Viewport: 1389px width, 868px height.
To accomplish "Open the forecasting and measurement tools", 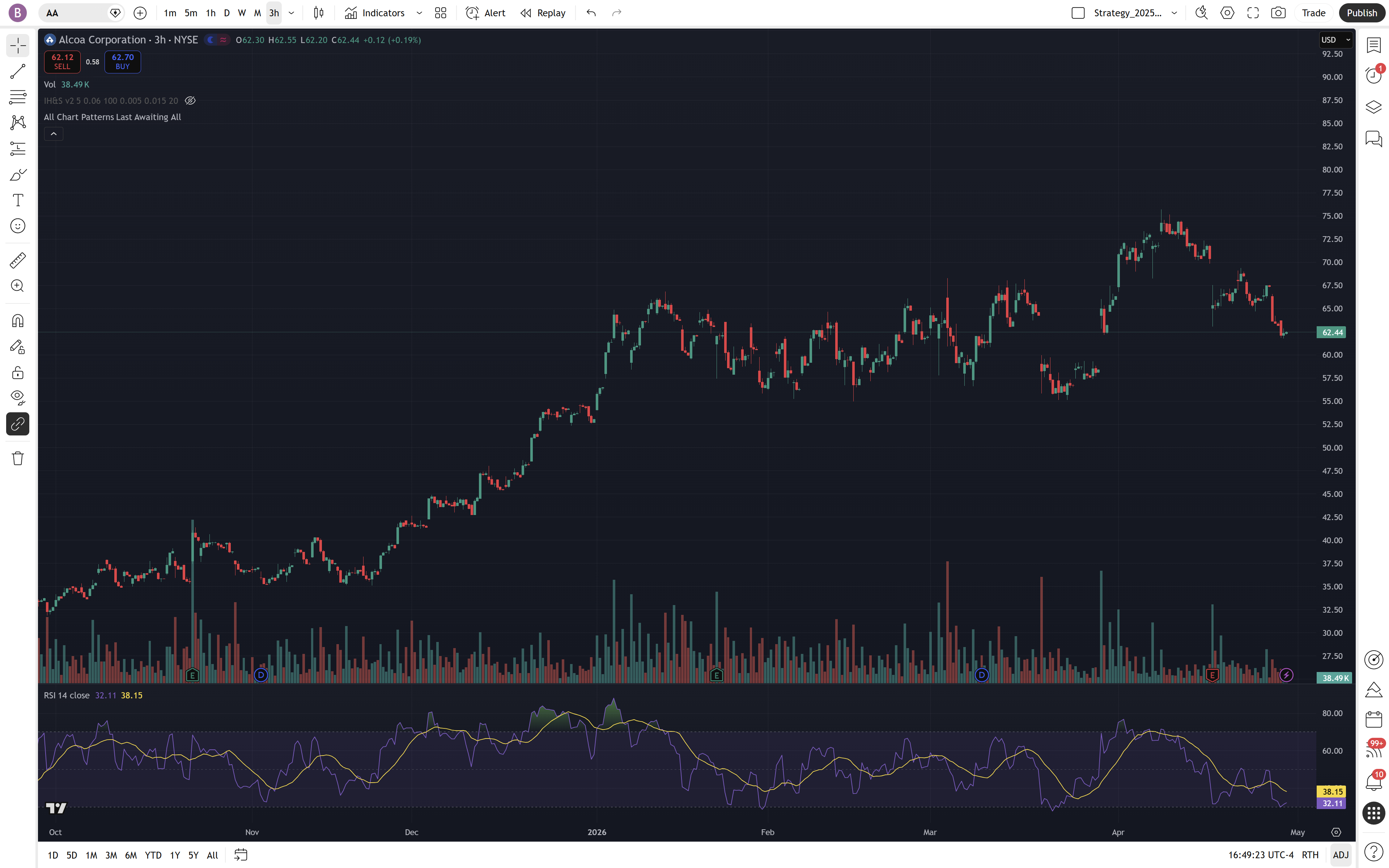I will click(18, 149).
